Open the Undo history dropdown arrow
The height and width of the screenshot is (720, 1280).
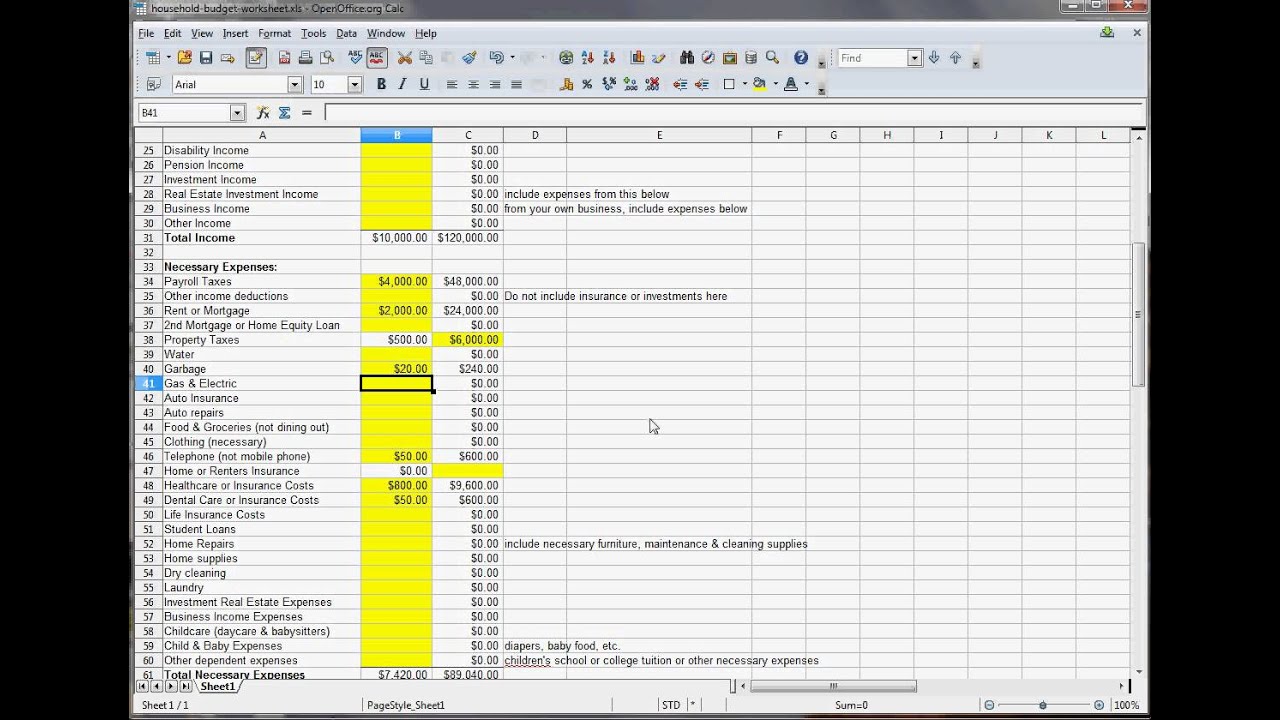(512, 58)
